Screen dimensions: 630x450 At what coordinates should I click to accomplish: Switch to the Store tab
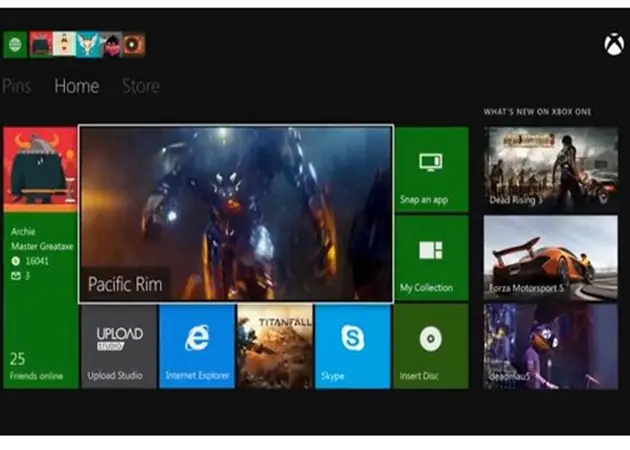(x=141, y=86)
